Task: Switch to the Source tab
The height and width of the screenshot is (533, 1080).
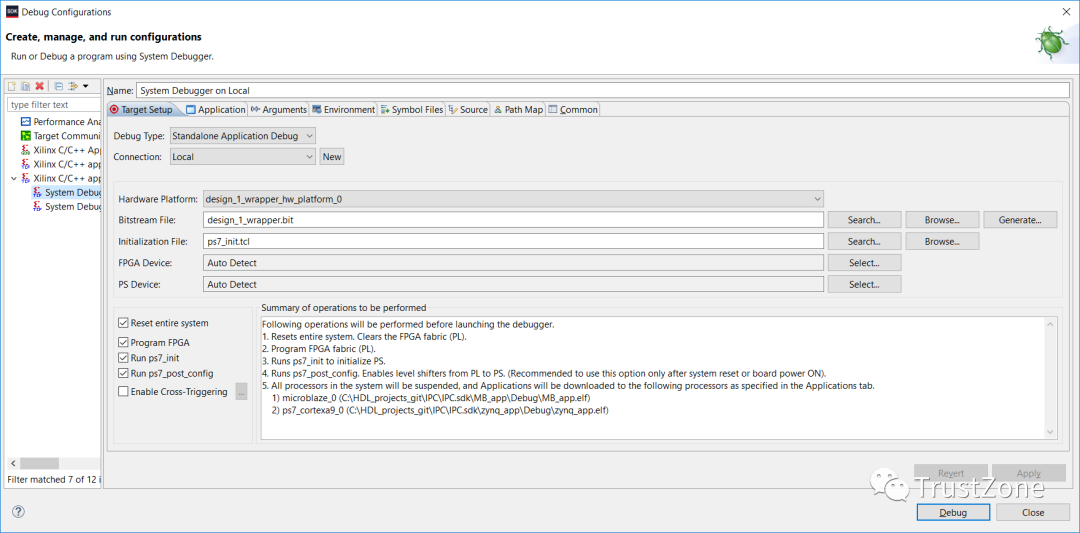Action: point(468,109)
